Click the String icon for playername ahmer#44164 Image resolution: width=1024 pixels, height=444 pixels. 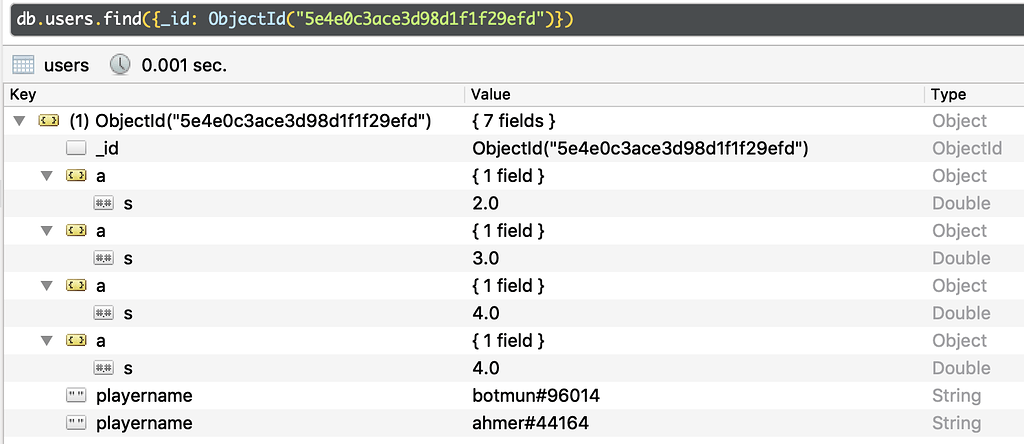pos(76,424)
